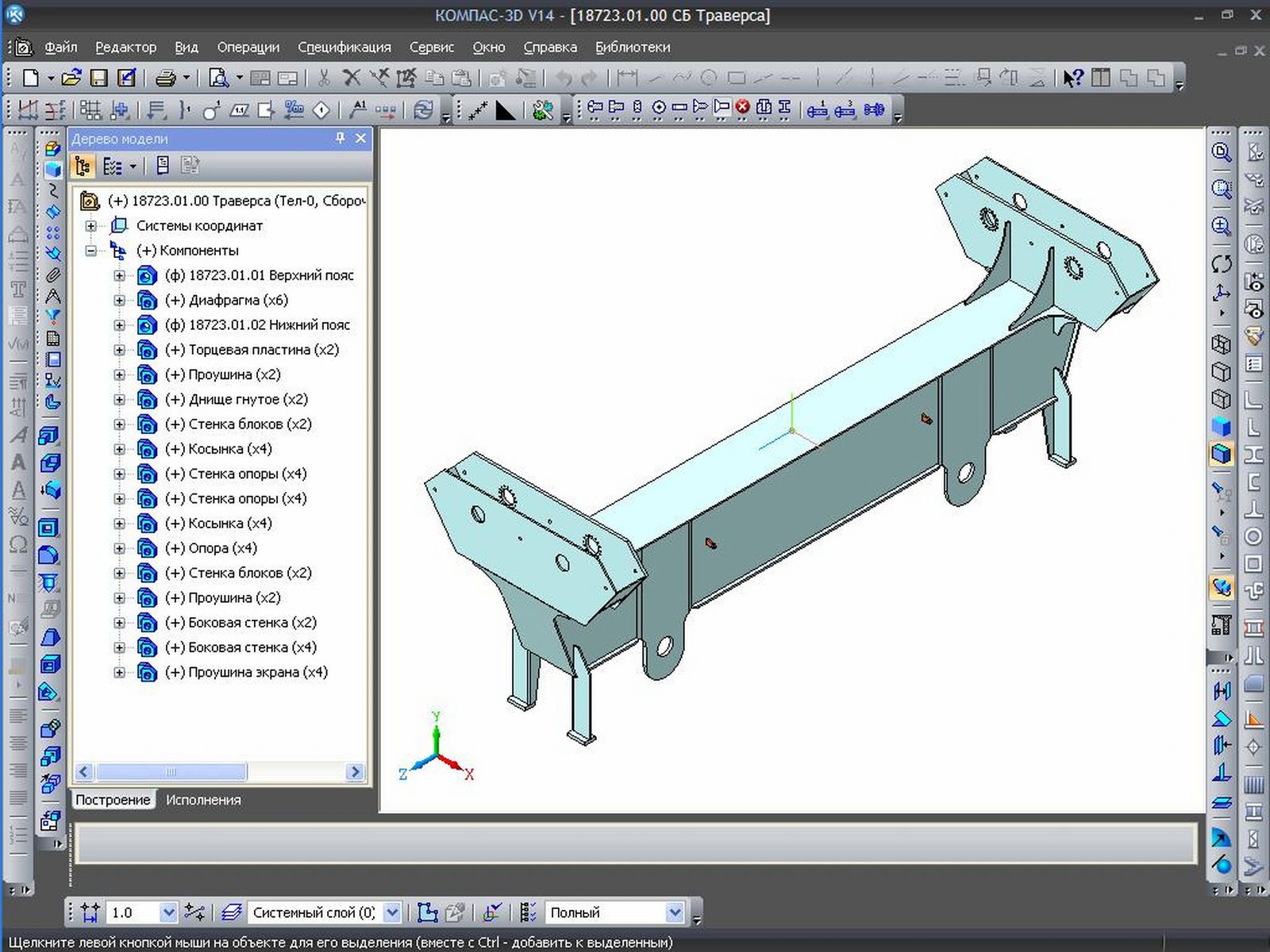This screenshot has height=952, width=1270.
Task: Collapse the Компоненты tree node
Action: click(x=91, y=251)
